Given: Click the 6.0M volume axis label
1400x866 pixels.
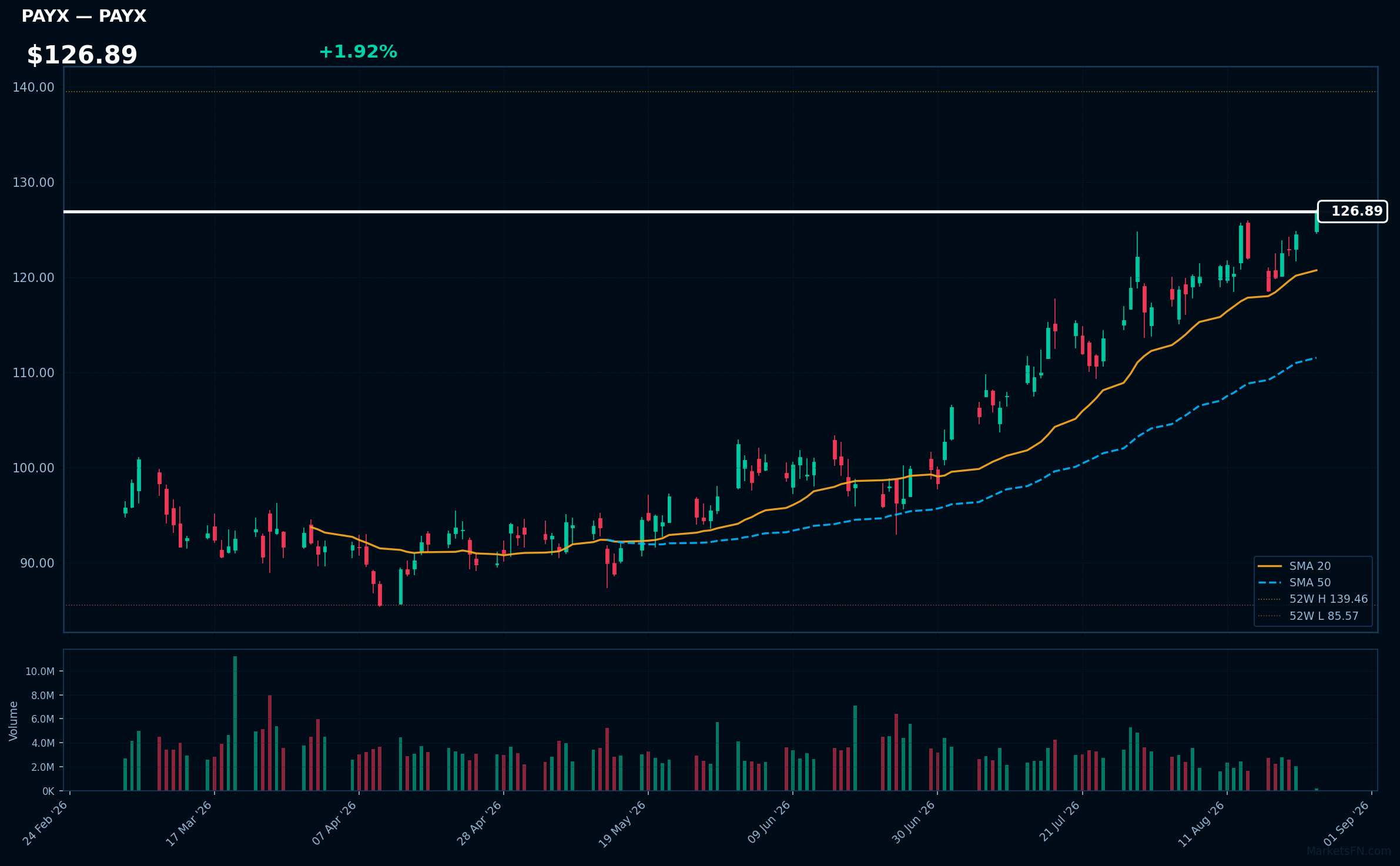Looking at the screenshot, I should coord(43,719).
